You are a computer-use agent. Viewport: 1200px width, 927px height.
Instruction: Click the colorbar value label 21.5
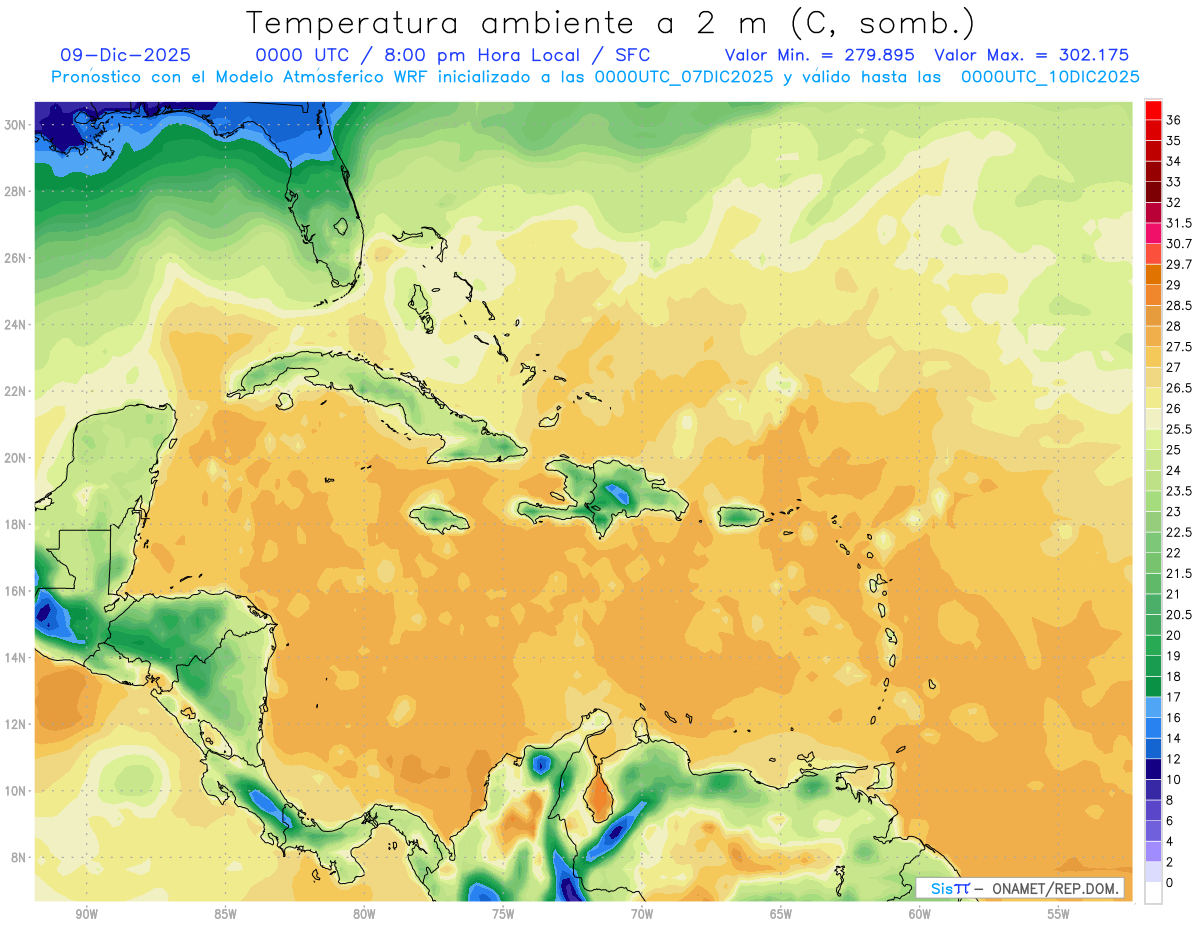(x=1179, y=573)
